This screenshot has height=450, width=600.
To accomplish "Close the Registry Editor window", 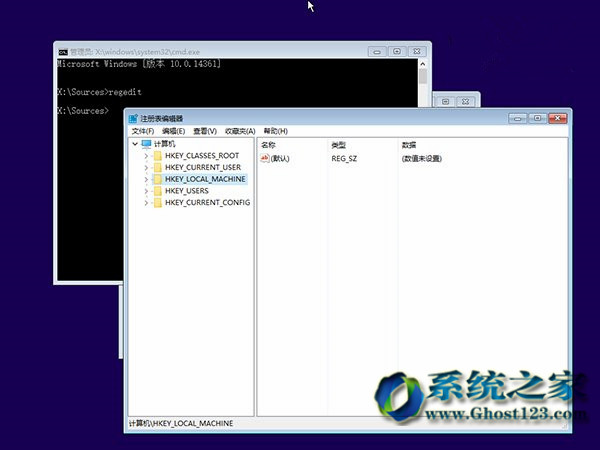I will tap(558, 118).
